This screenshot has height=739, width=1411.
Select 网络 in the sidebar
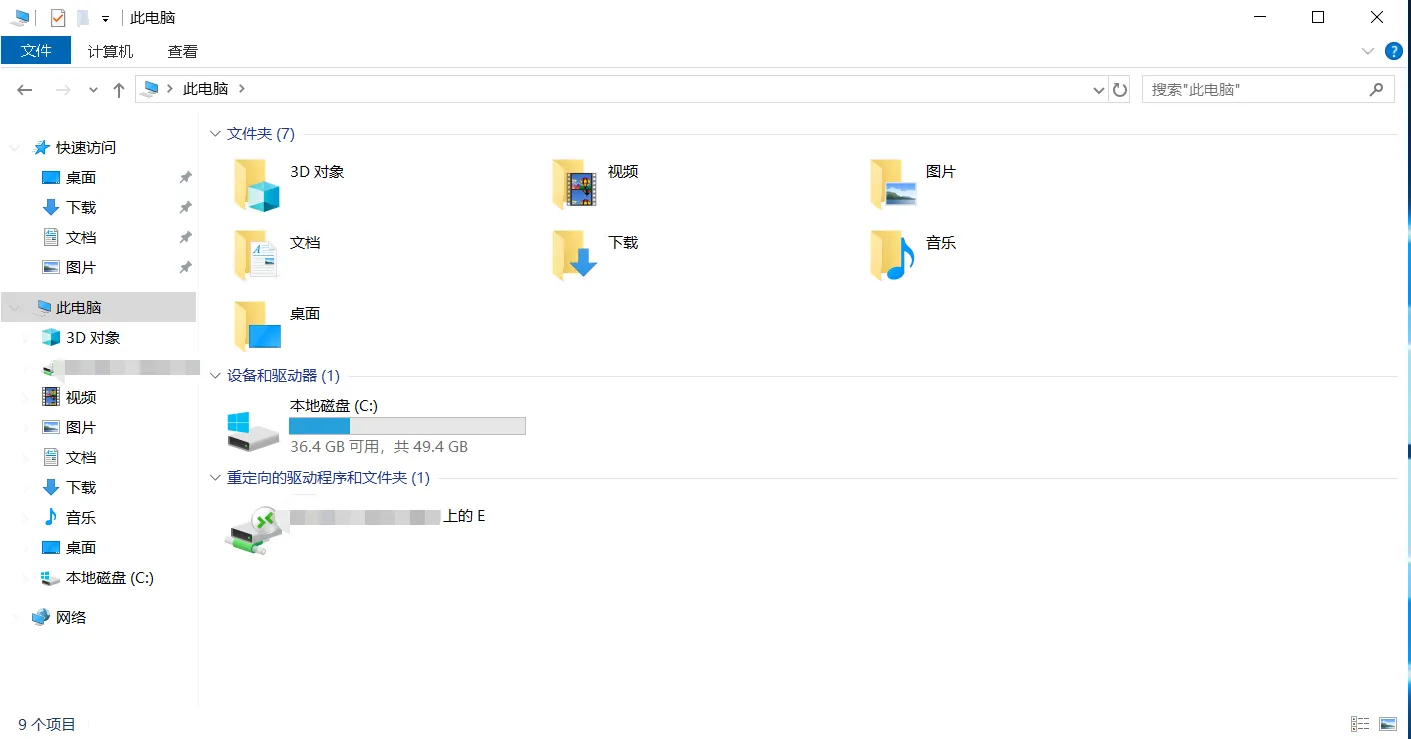70,617
